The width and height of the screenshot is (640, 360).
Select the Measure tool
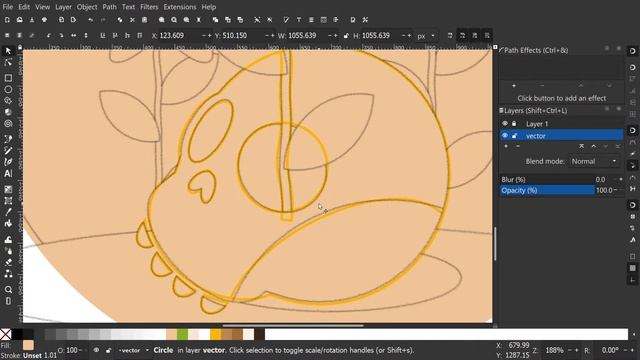point(8,301)
